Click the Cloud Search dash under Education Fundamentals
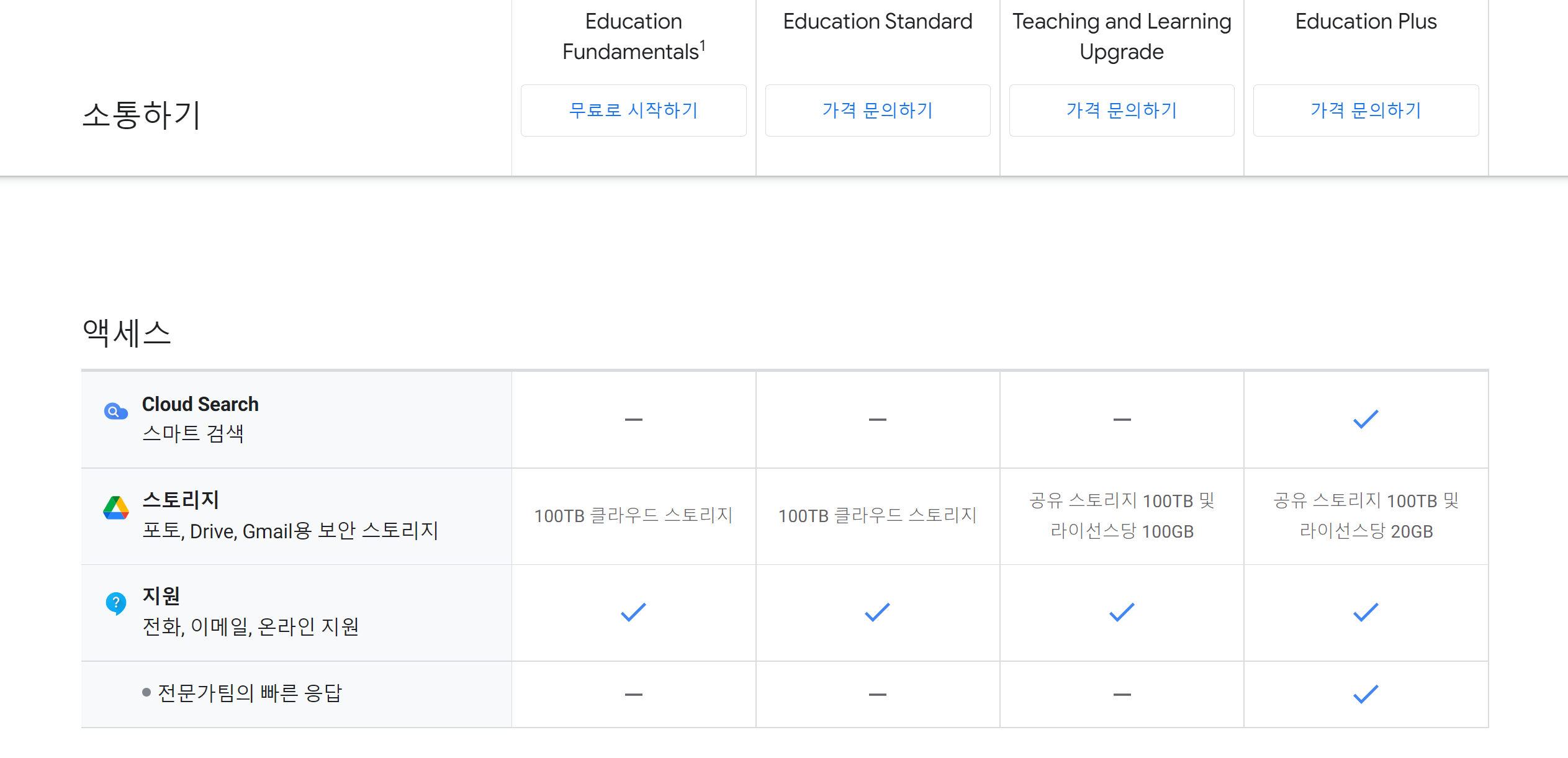 [633, 420]
